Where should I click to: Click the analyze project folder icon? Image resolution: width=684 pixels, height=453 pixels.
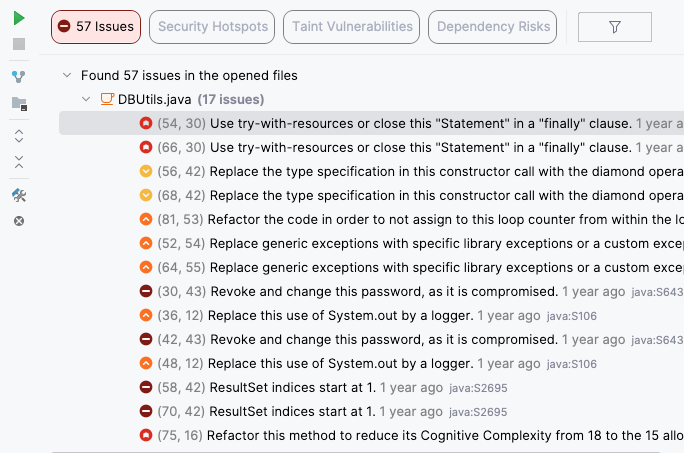click(19, 104)
